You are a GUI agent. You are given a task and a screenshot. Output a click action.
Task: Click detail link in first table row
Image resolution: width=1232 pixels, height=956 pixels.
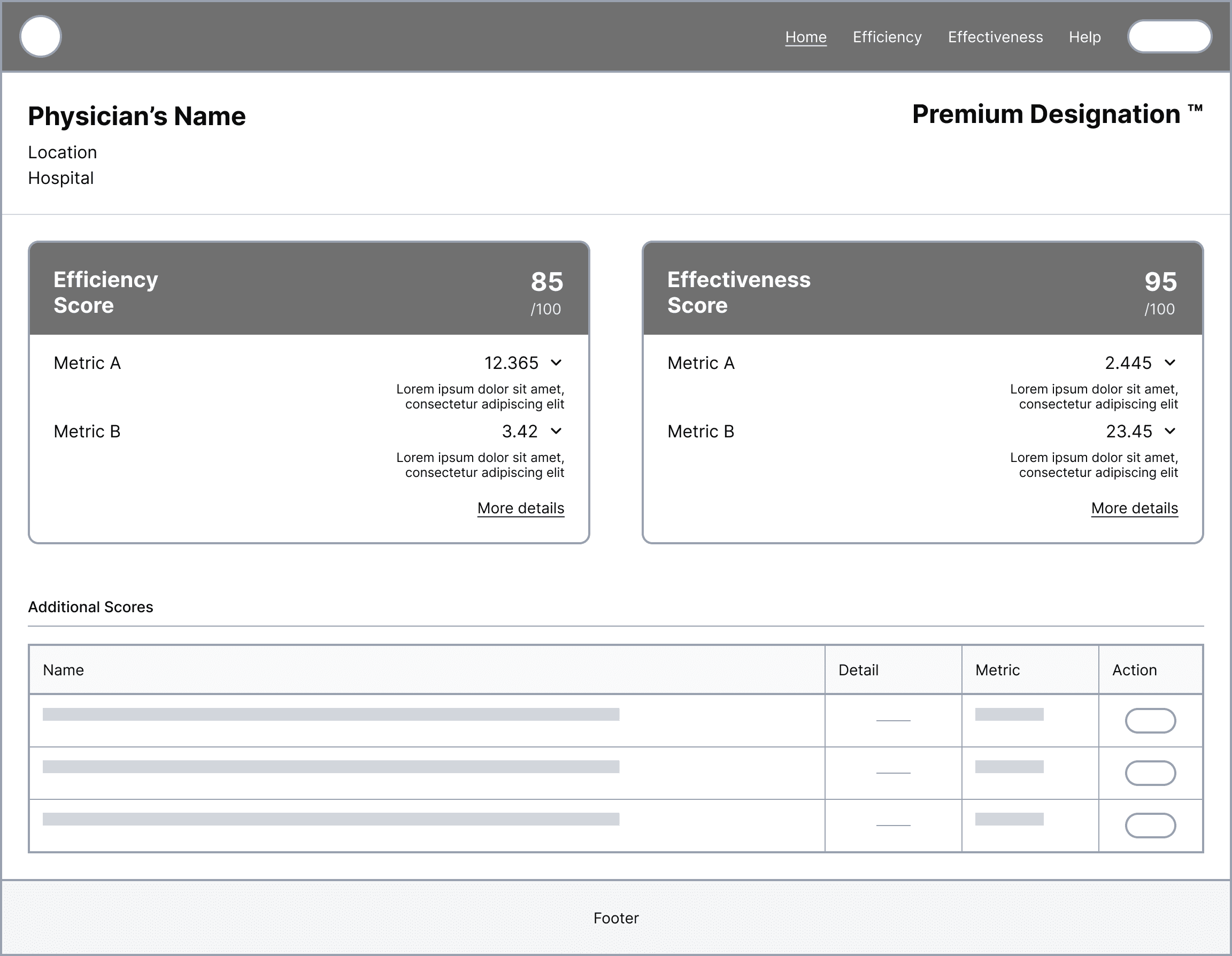(893, 720)
